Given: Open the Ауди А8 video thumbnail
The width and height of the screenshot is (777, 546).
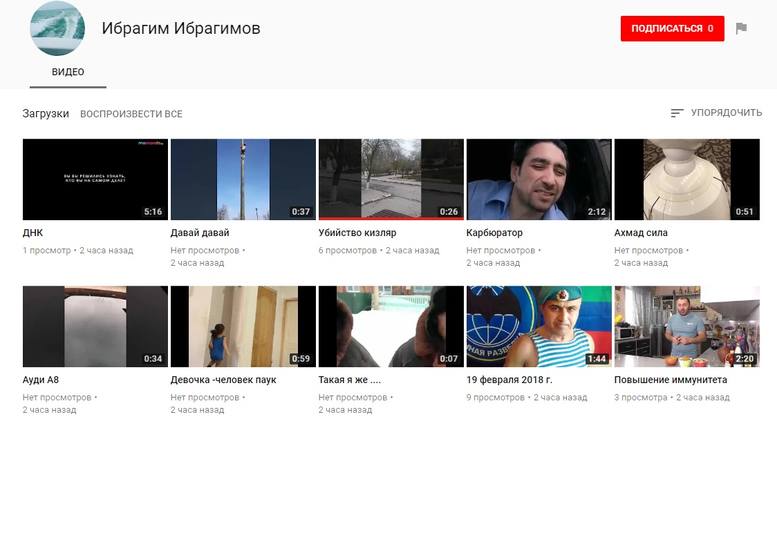Looking at the screenshot, I should [x=95, y=327].
